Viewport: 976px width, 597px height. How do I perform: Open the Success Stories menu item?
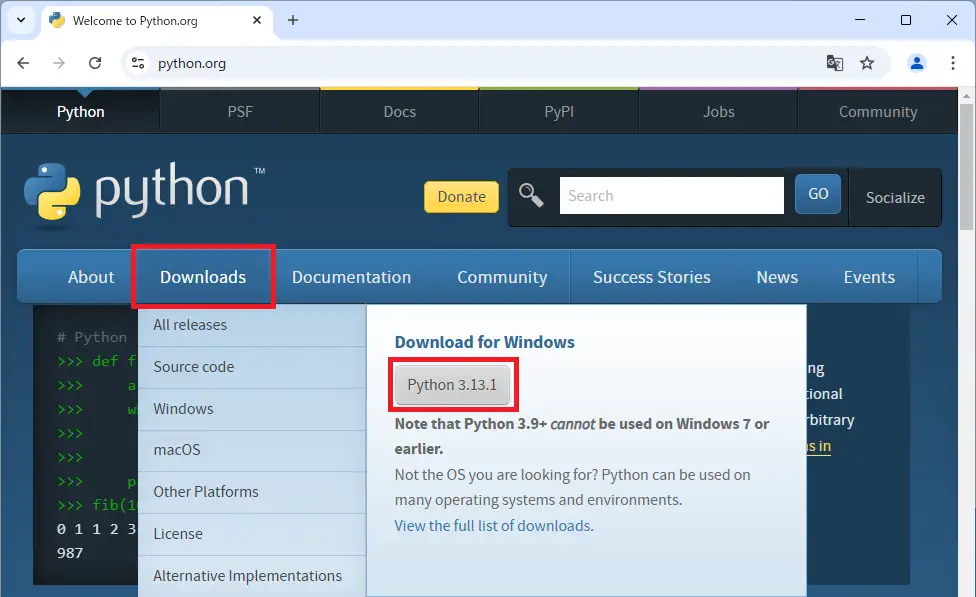click(x=652, y=277)
